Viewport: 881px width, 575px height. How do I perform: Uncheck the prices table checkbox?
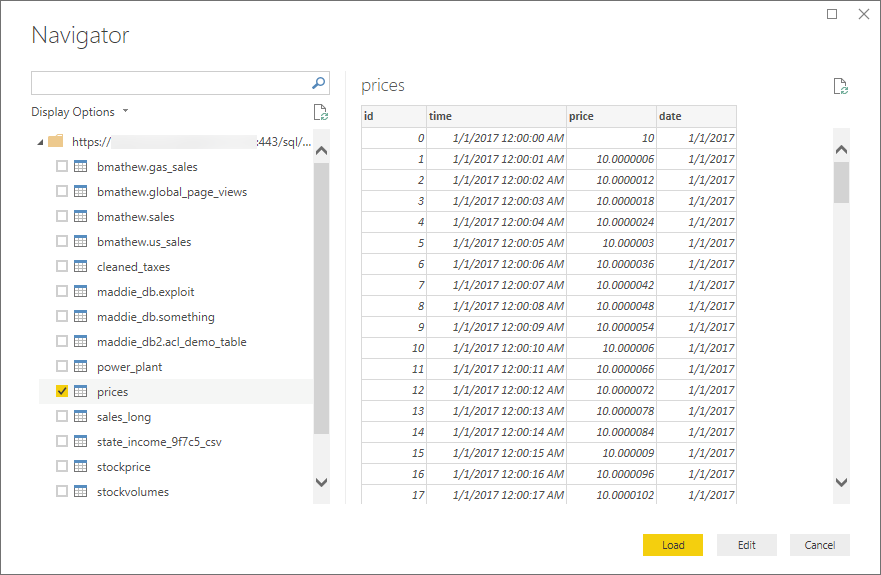(62, 392)
